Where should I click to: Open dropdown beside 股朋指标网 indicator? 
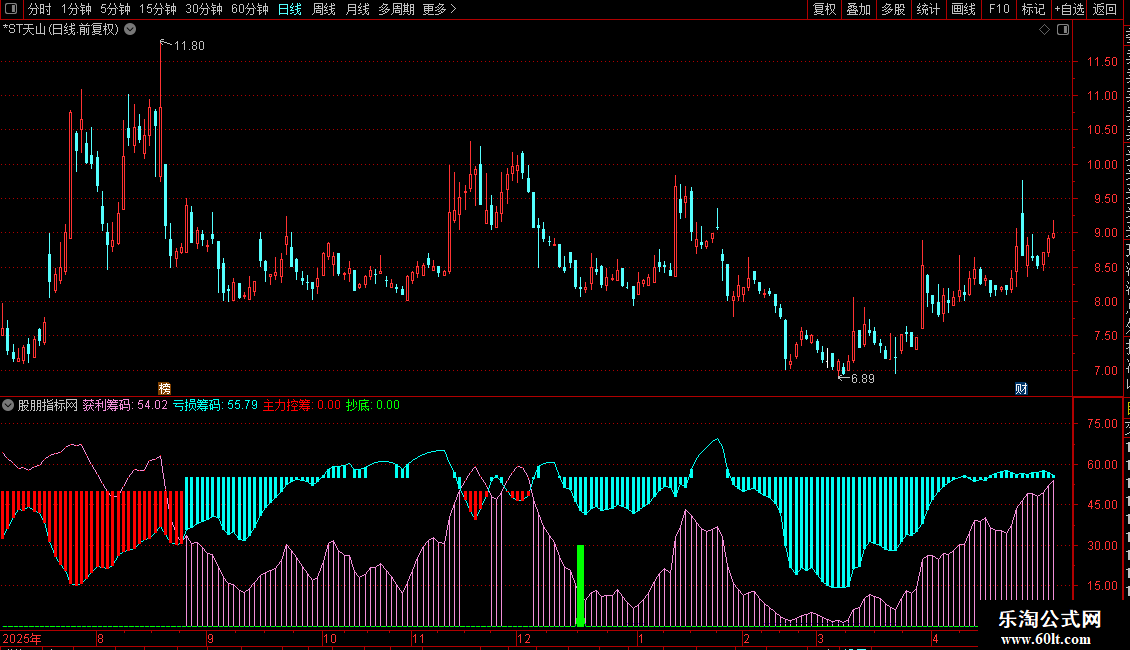[x=8, y=406]
